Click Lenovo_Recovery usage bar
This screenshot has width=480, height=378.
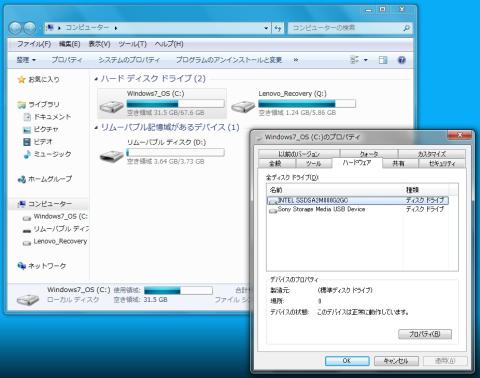(307, 104)
